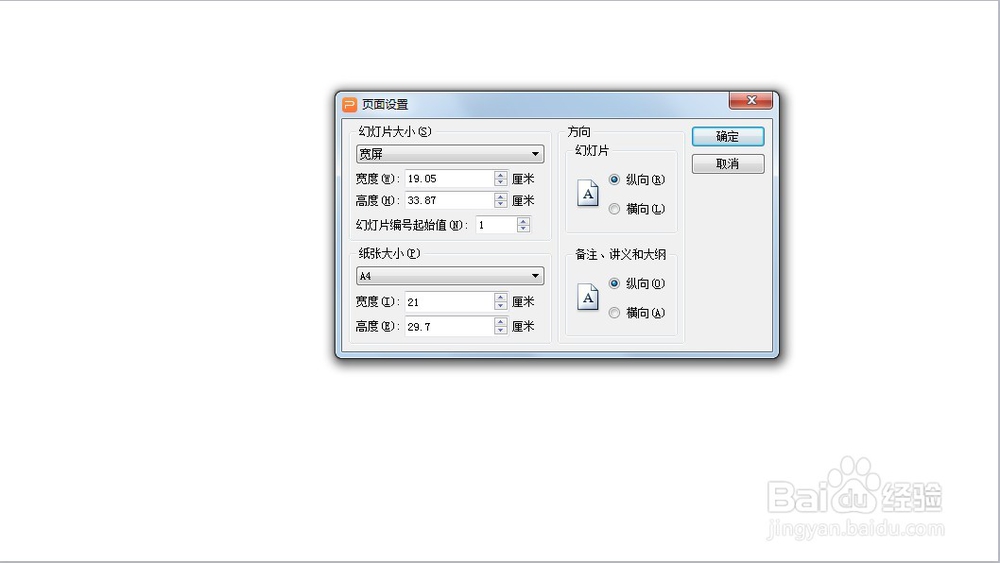This screenshot has width=1000, height=563.
Task: Decrease 幻灯片编号起始值 with down arrow
Action: click(x=524, y=228)
